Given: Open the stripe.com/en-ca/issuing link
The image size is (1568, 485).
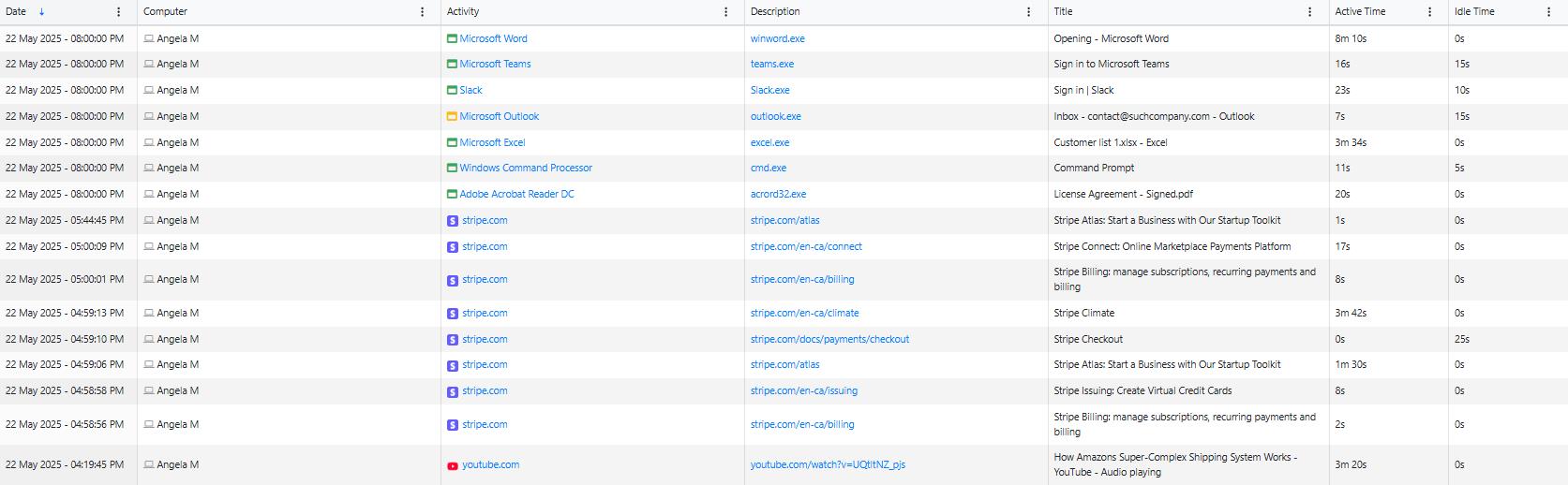Looking at the screenshot, I should pos(804,391).
